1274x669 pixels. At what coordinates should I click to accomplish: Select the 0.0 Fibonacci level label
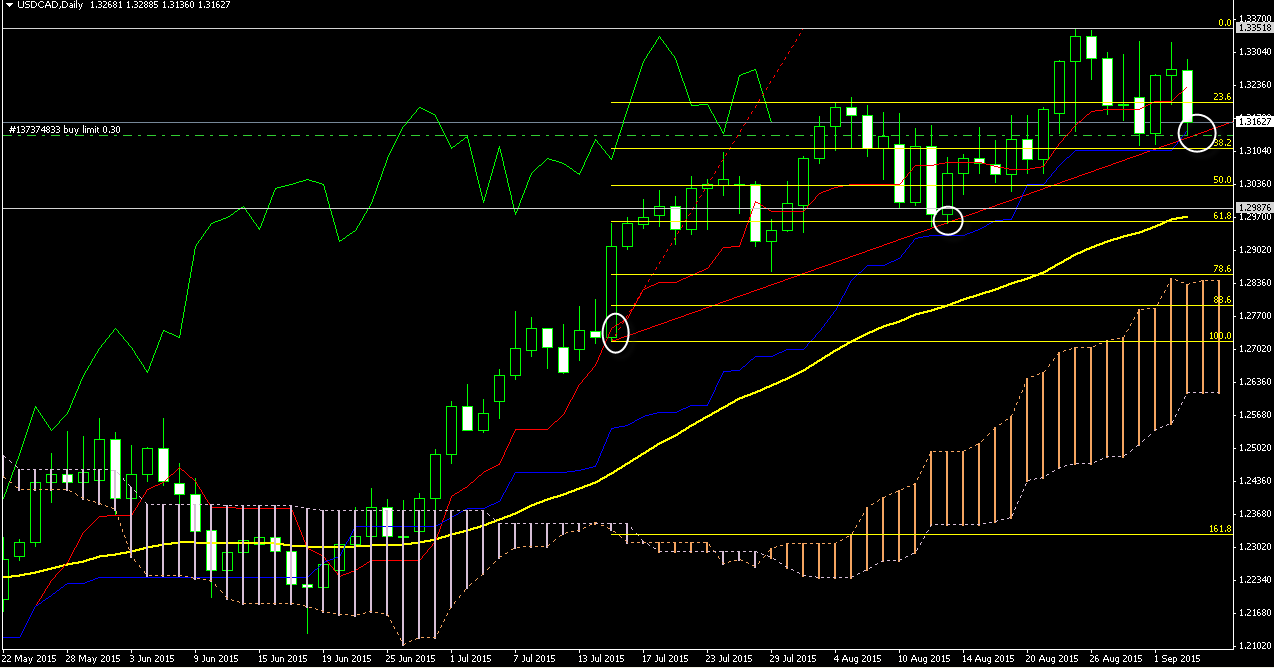(x=1223, y=23)
